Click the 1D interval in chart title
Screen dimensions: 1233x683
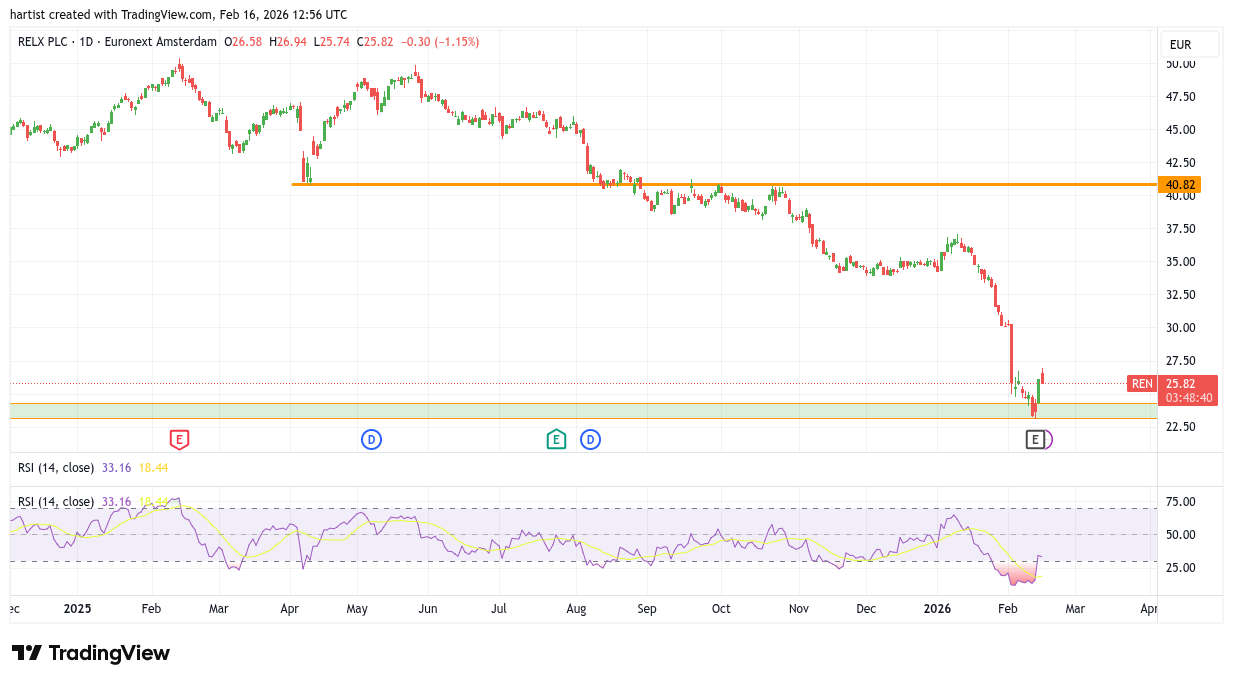[x=86, y=42]
